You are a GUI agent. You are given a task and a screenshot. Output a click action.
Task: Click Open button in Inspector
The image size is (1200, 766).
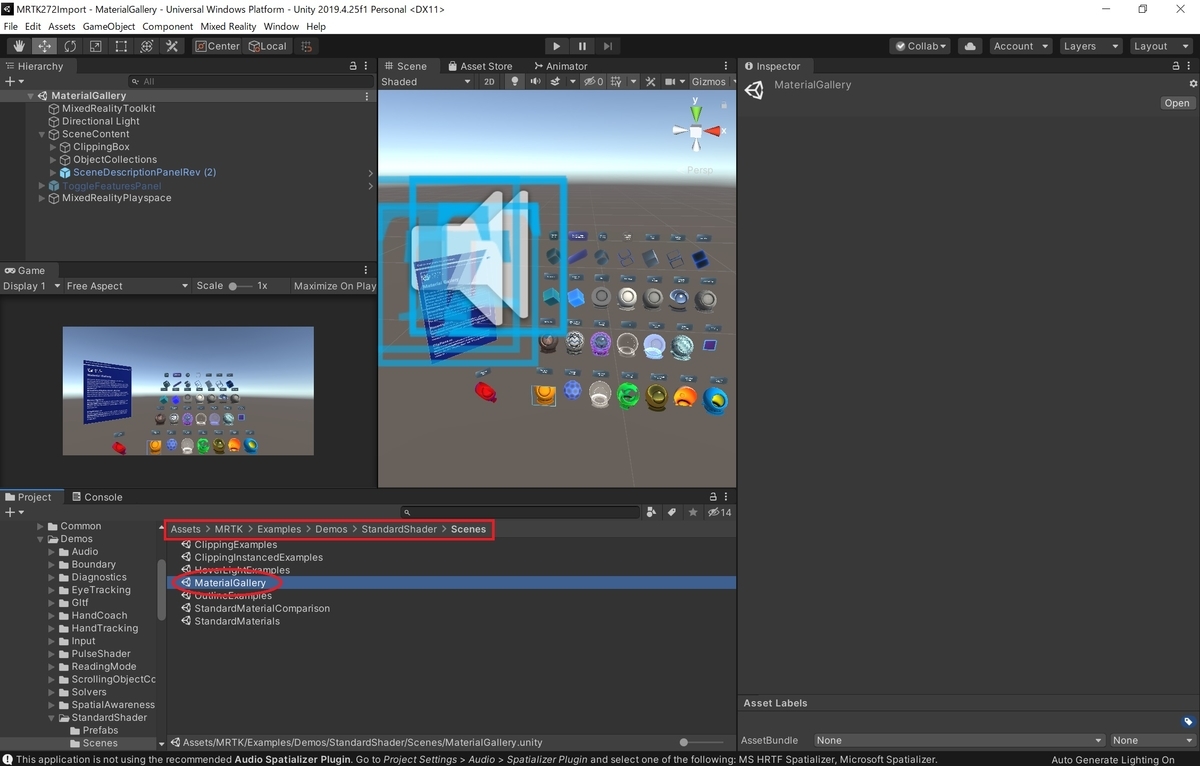(x=1177, y=103)
